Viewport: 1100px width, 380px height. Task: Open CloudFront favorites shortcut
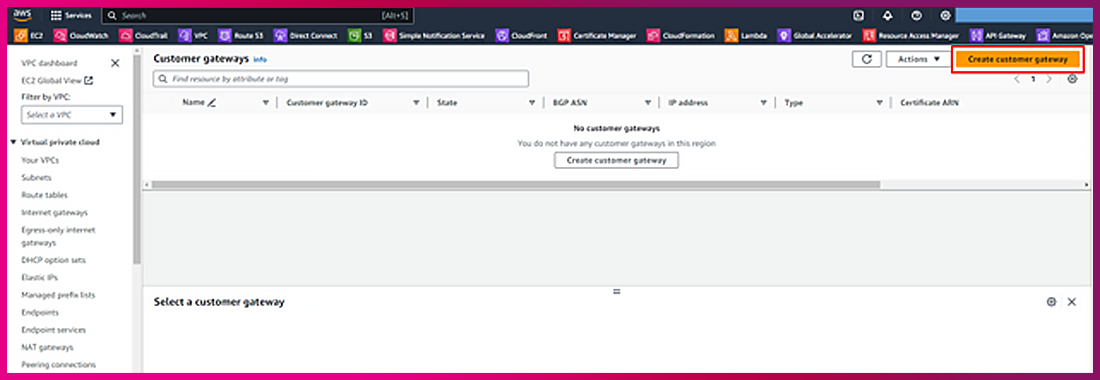(521, 36)
